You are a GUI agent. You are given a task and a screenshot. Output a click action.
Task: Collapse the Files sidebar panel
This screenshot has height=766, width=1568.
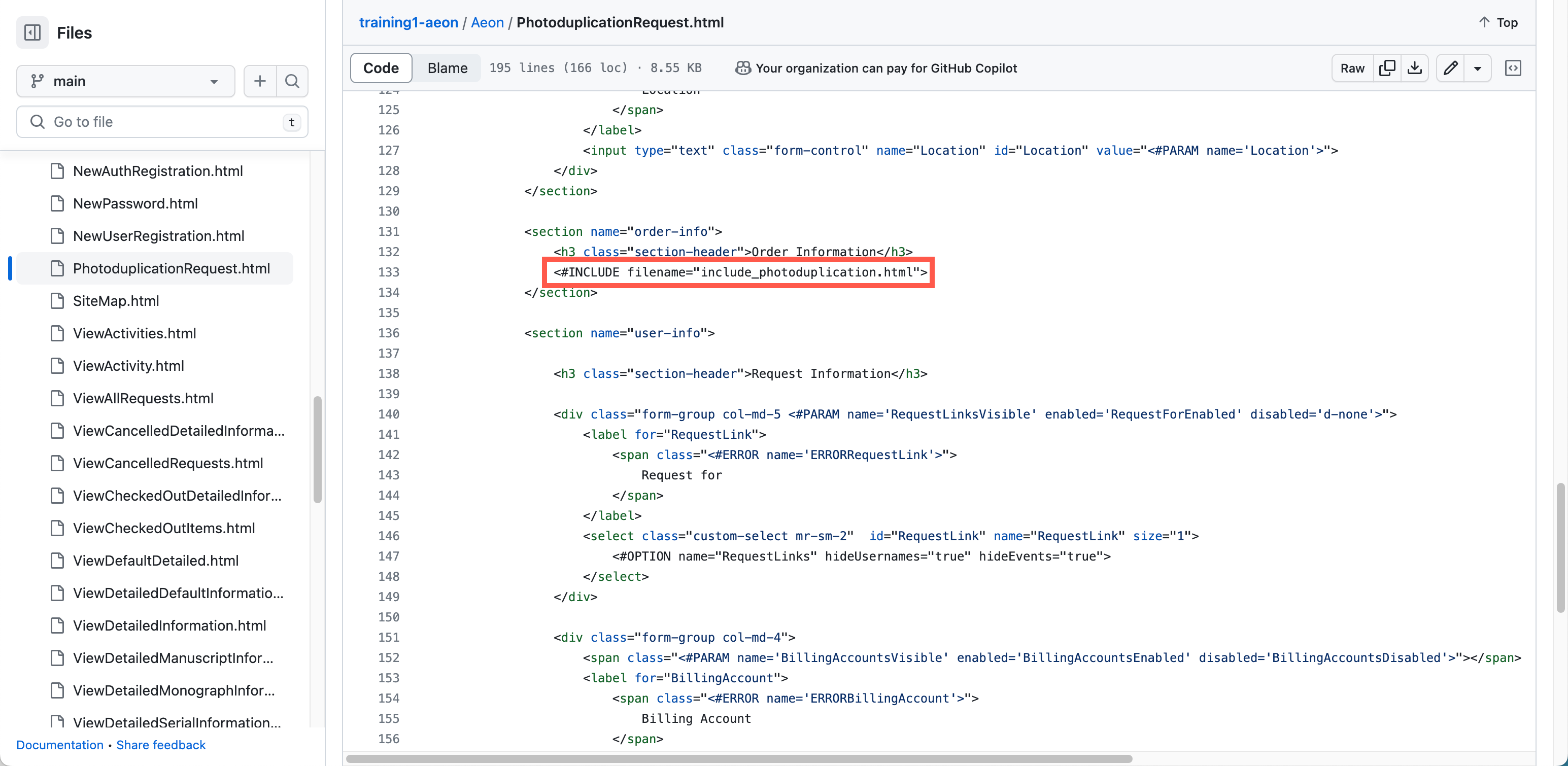(32, 32)
